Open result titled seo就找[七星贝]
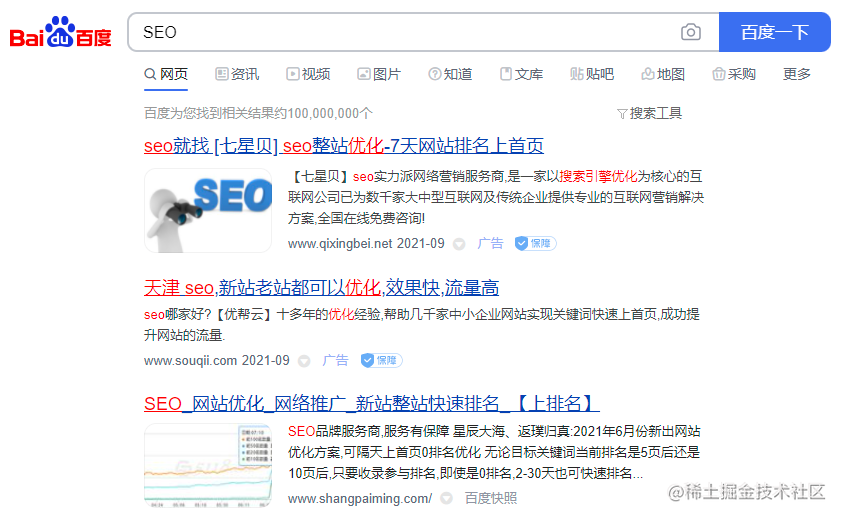This screenshot has width=842, height=518. point(344,145)
